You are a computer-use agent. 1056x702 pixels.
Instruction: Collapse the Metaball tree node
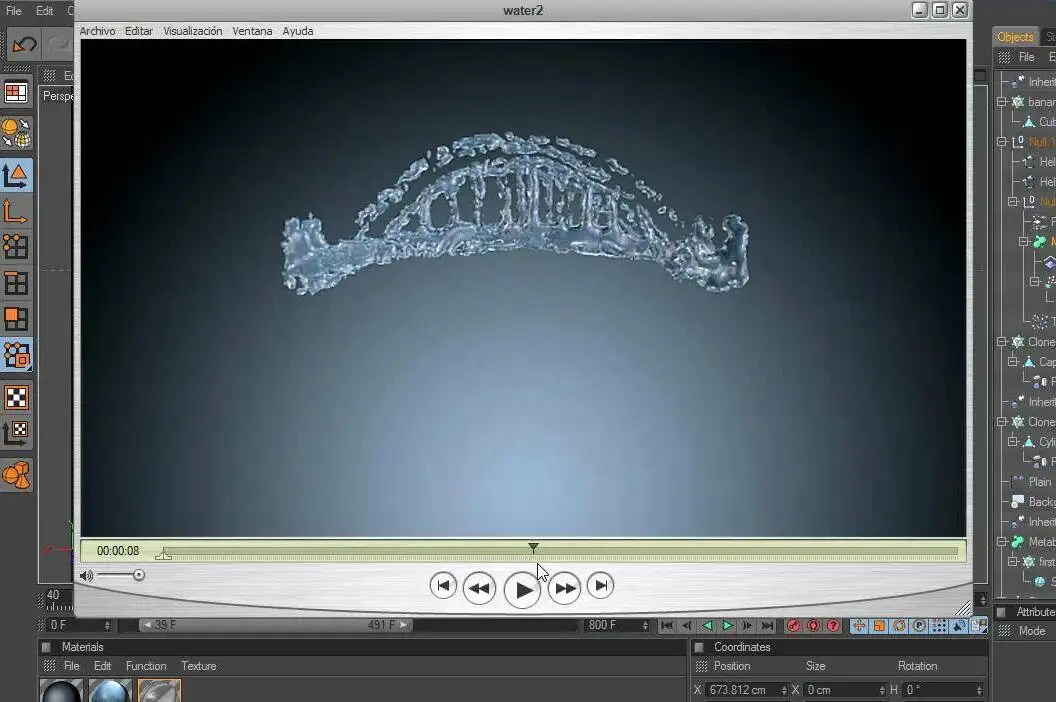(1002, 542)
